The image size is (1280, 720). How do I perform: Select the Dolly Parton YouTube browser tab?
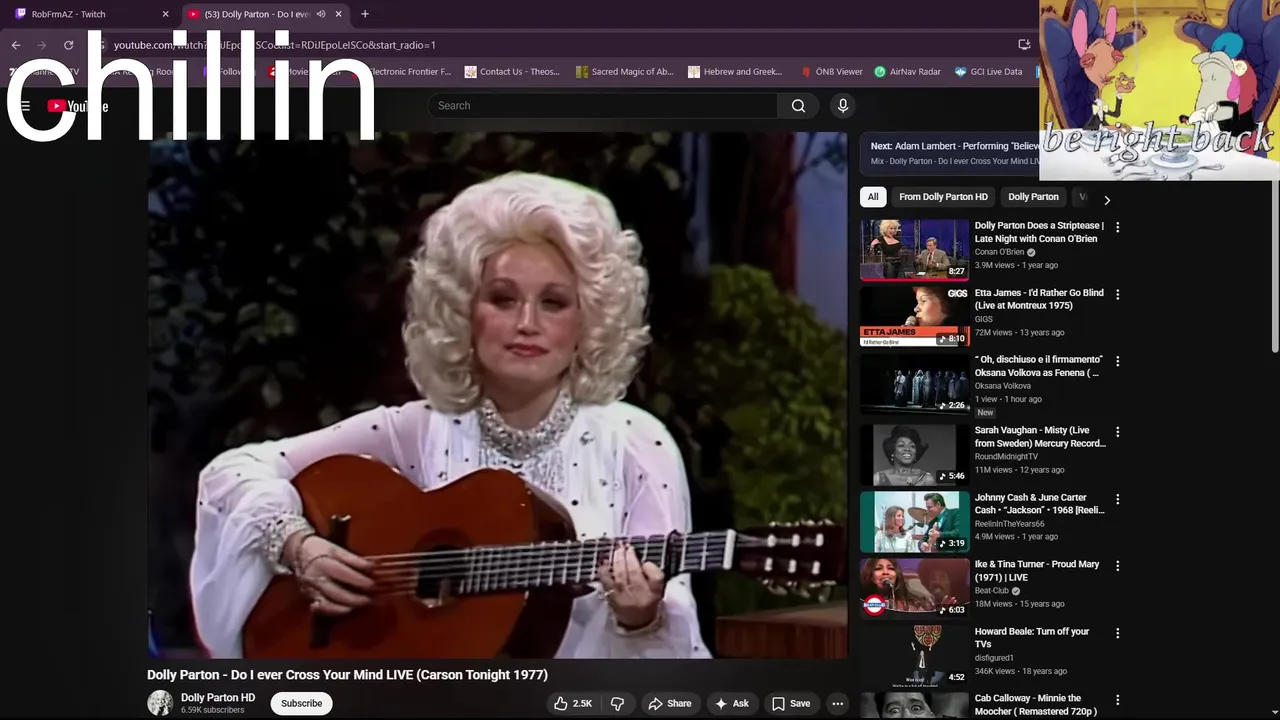click(x=265, y=14)
